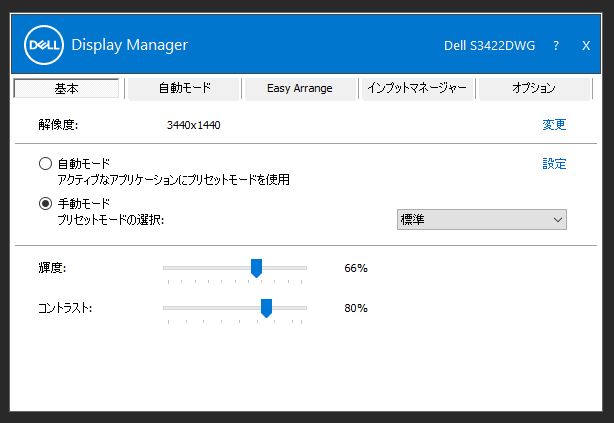The width and height of the screenshot is (614, 423).
Task: Open the インプットマネージャー tab
Action: pyautogui.click(x=417, y=88)
